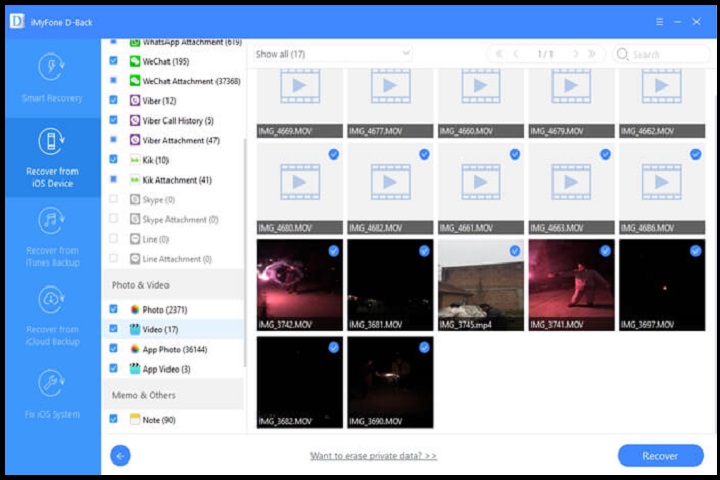Uncheck the WeChat checkbox

[x=113, y=61]
